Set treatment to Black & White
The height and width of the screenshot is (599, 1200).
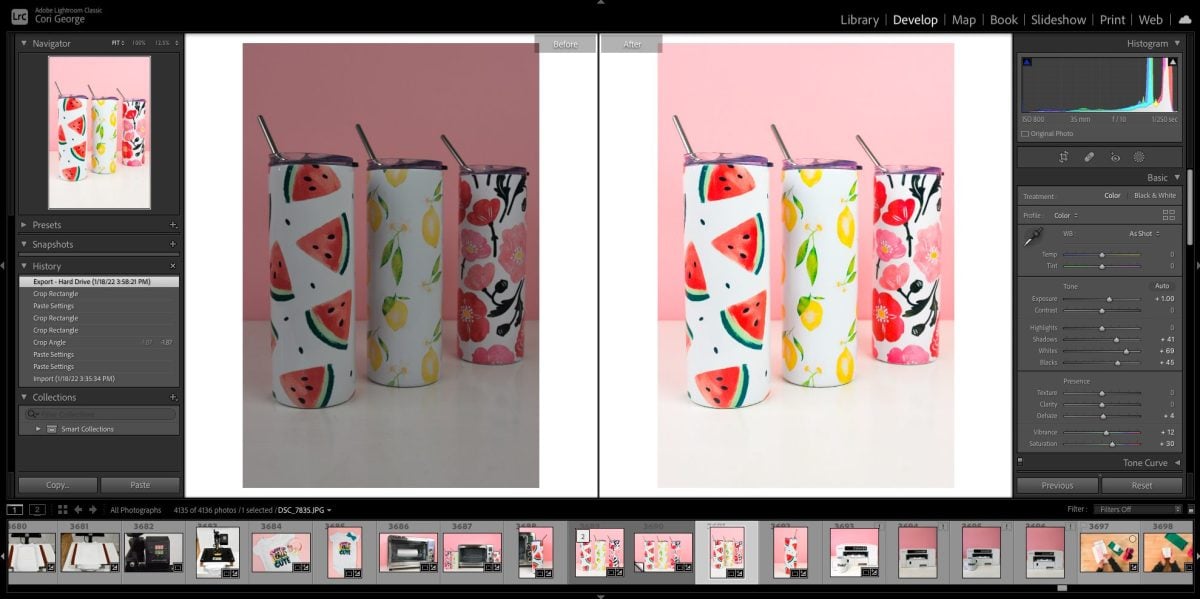coord(1155,196)
